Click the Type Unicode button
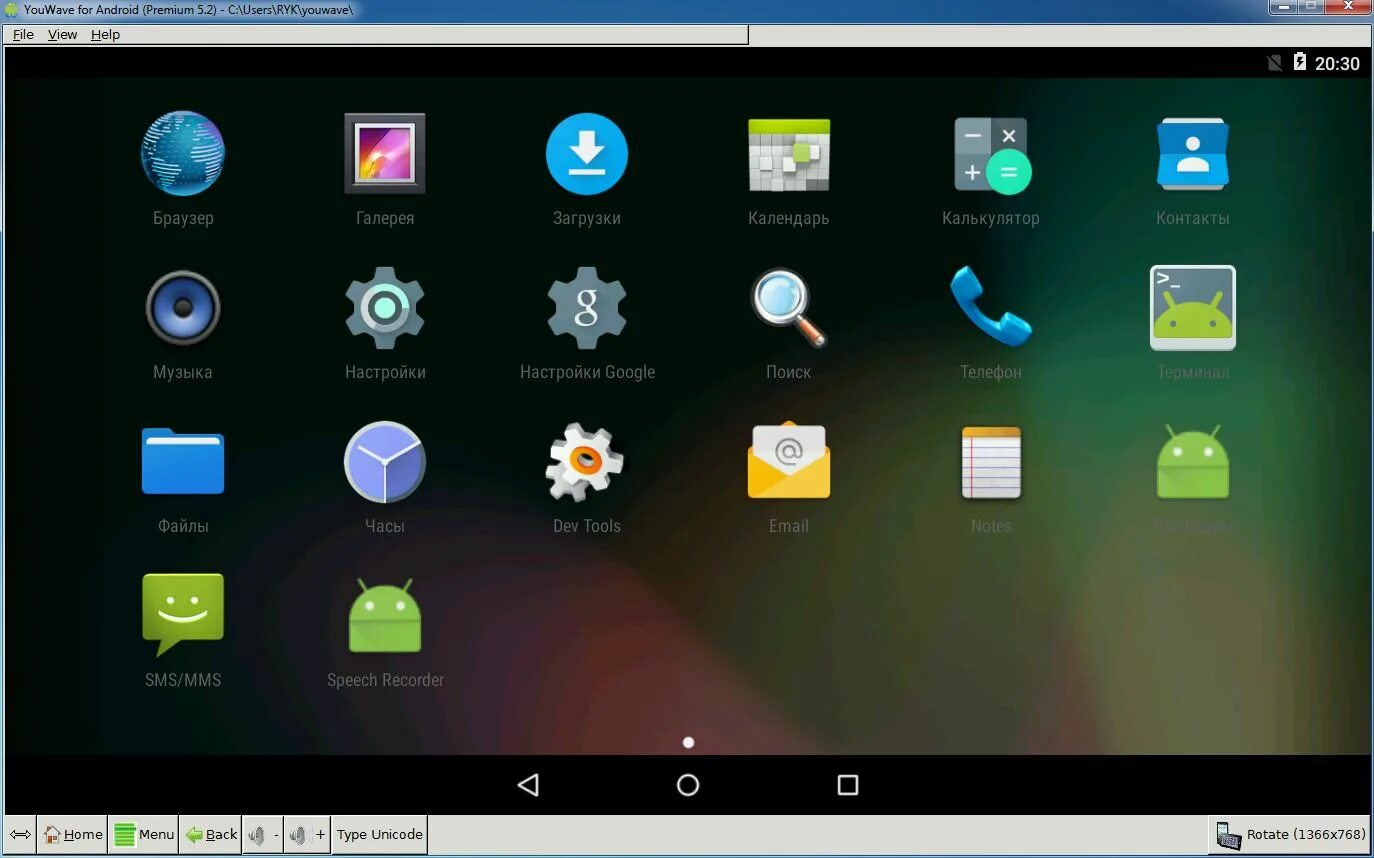This screenshot has height=858, width=1374. click(379, 834)
